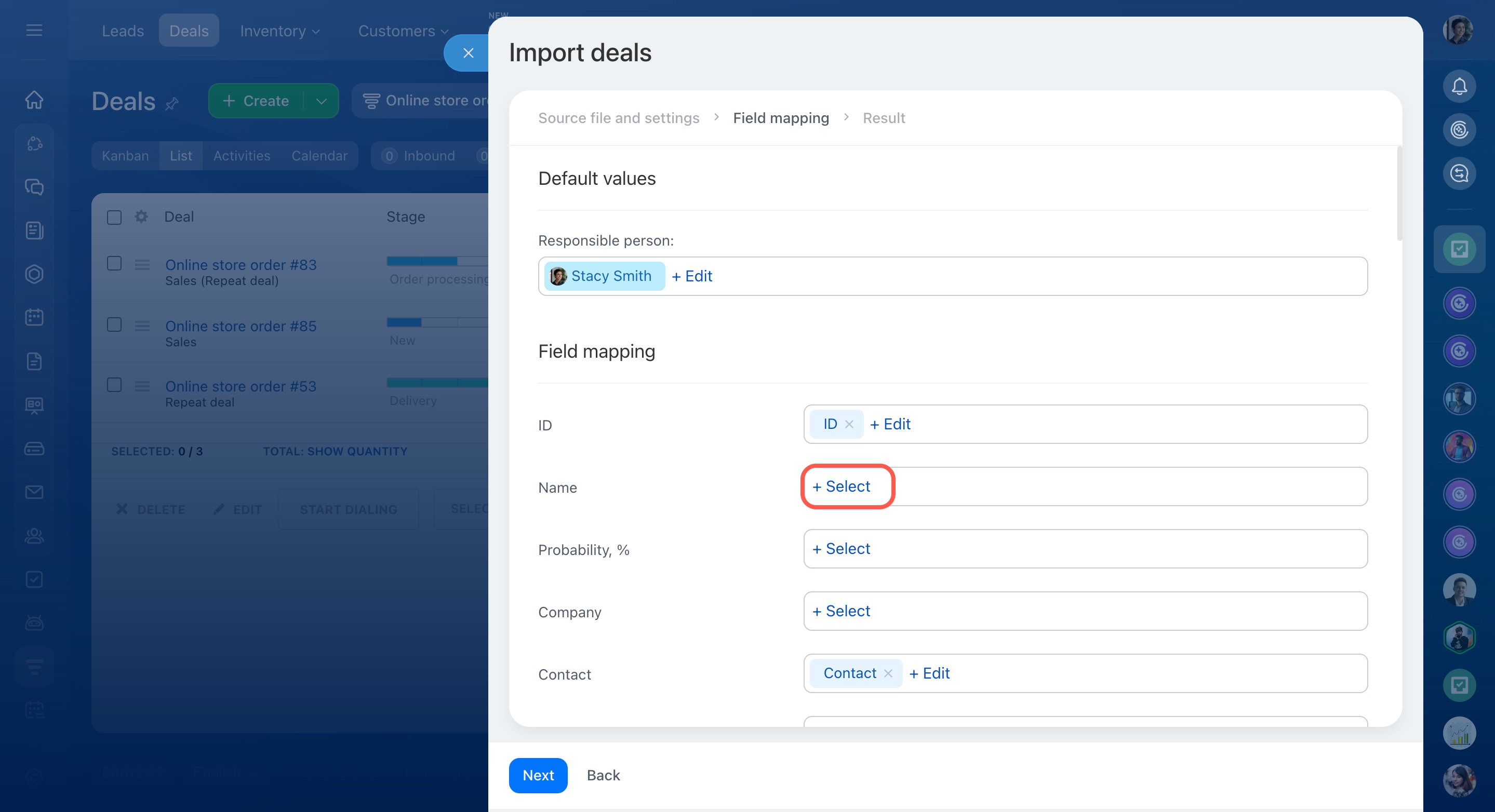Go to Source file and settings step
The image size is (1495, 812).
619,118
